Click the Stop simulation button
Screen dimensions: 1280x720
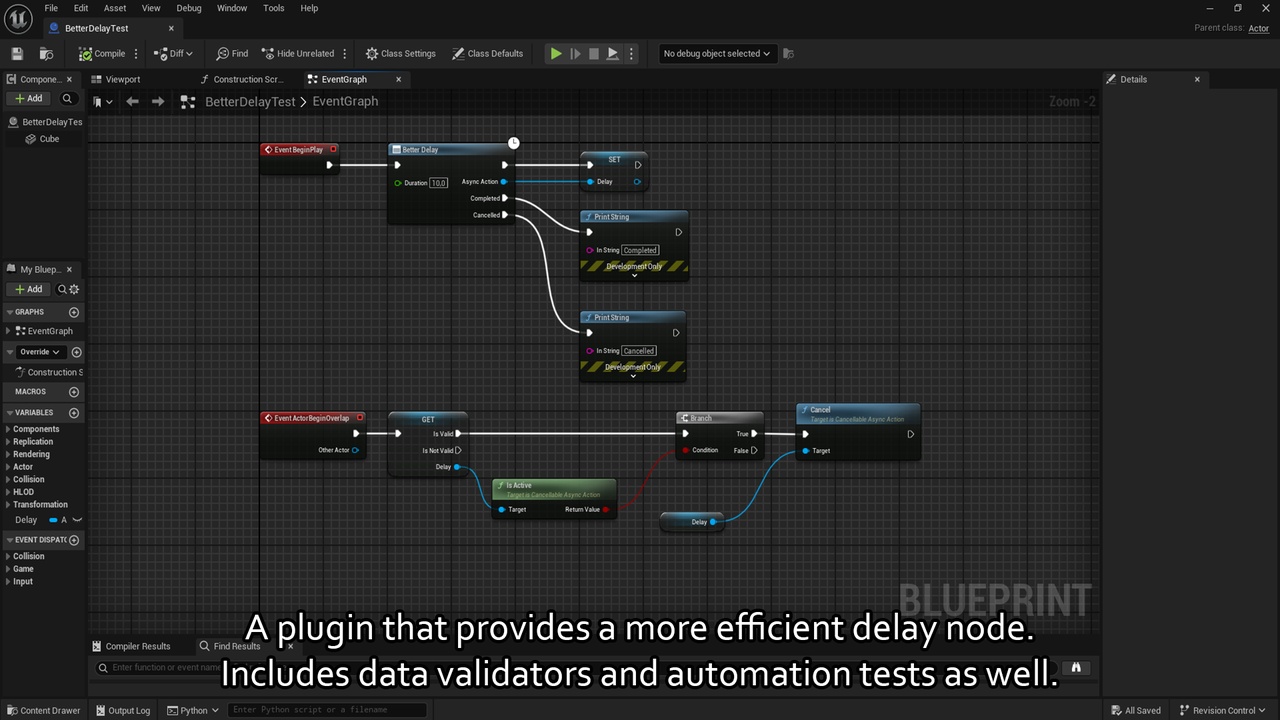594,54
